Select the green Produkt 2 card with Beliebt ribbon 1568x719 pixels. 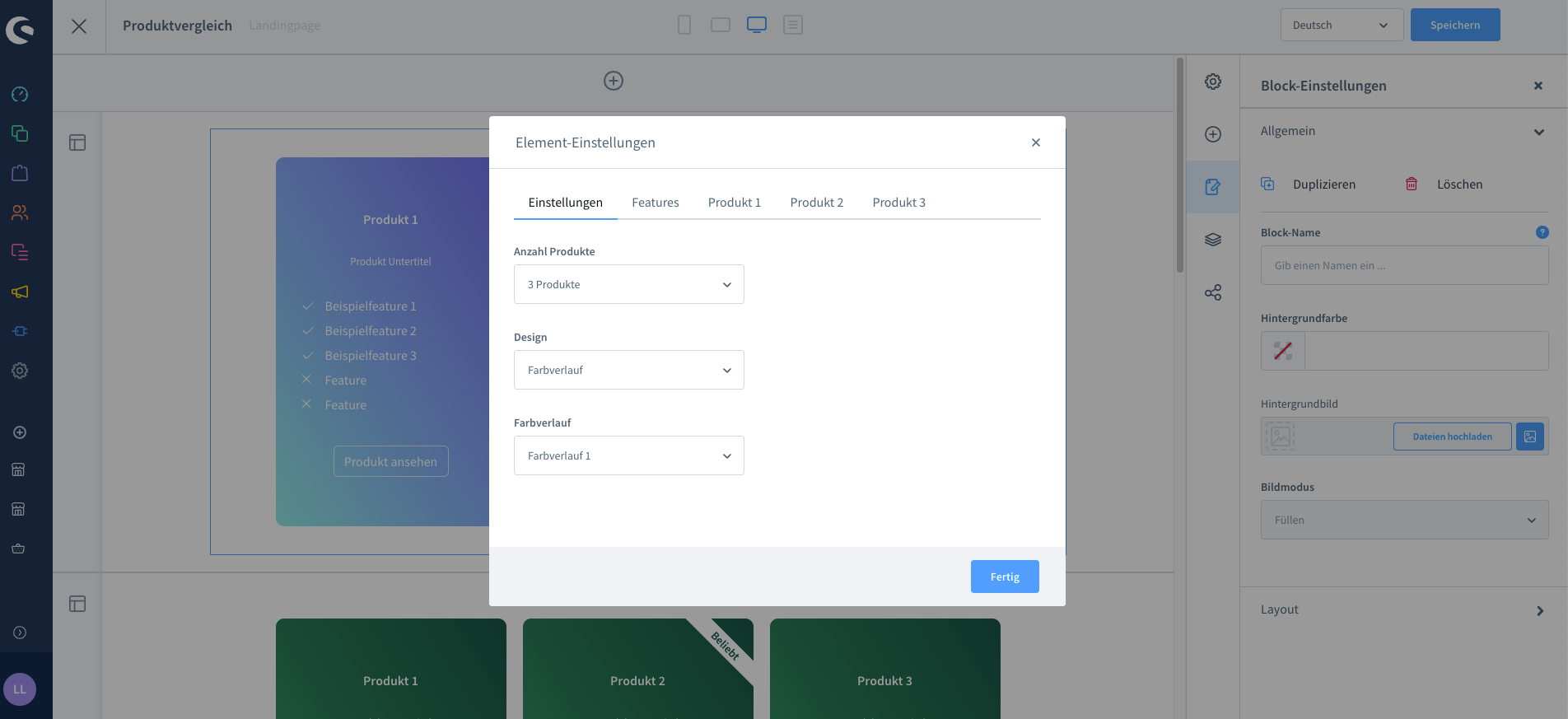[x=638, y=669]
